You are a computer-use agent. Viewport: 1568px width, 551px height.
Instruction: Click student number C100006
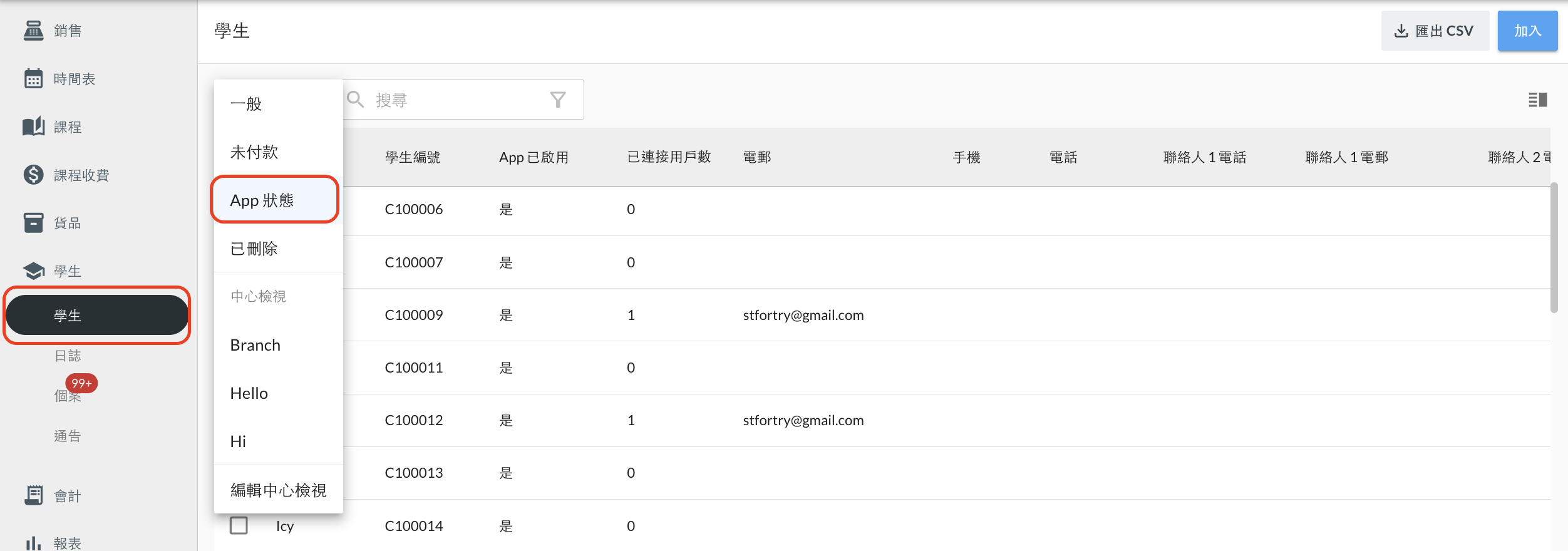[414, 209]
